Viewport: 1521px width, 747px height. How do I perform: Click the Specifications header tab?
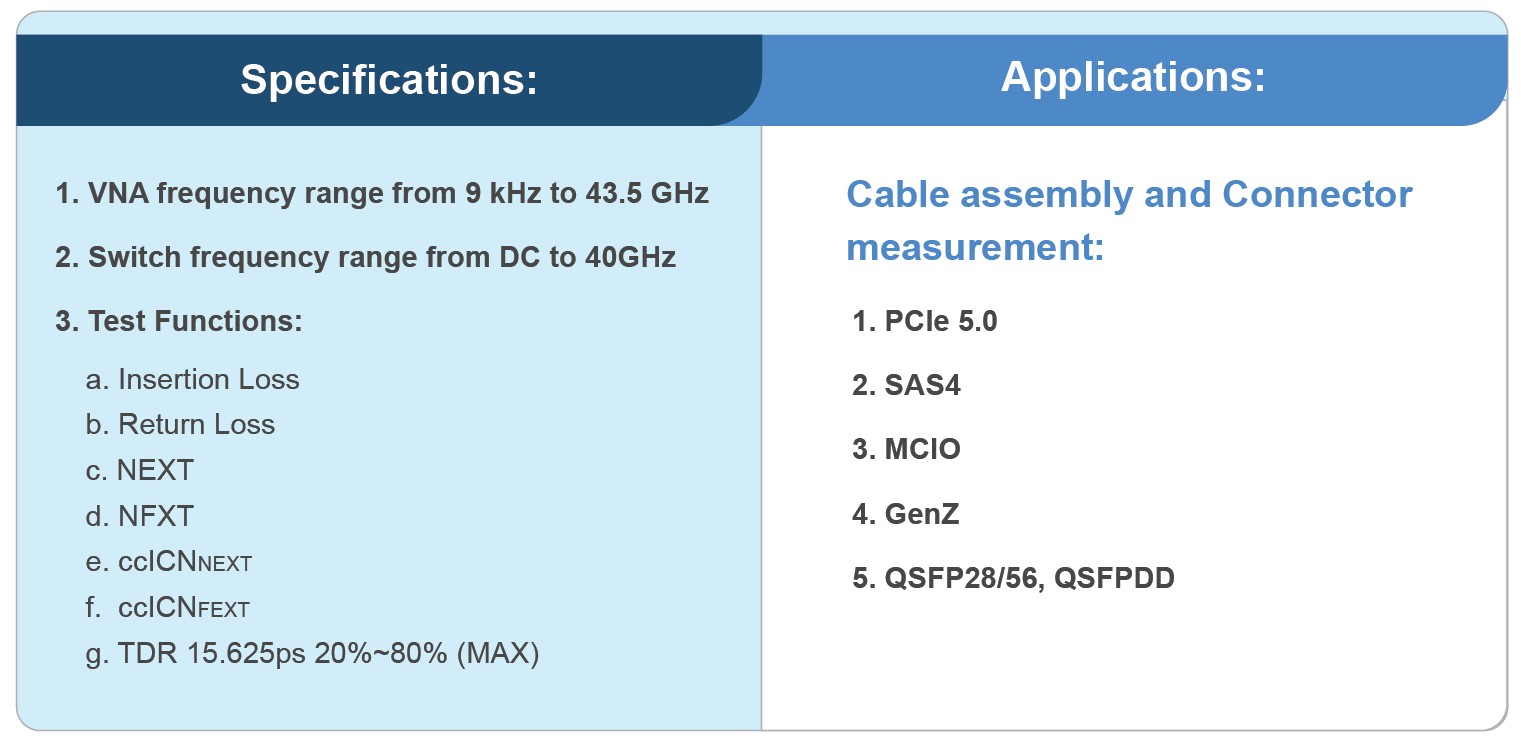tap(389, 80)
